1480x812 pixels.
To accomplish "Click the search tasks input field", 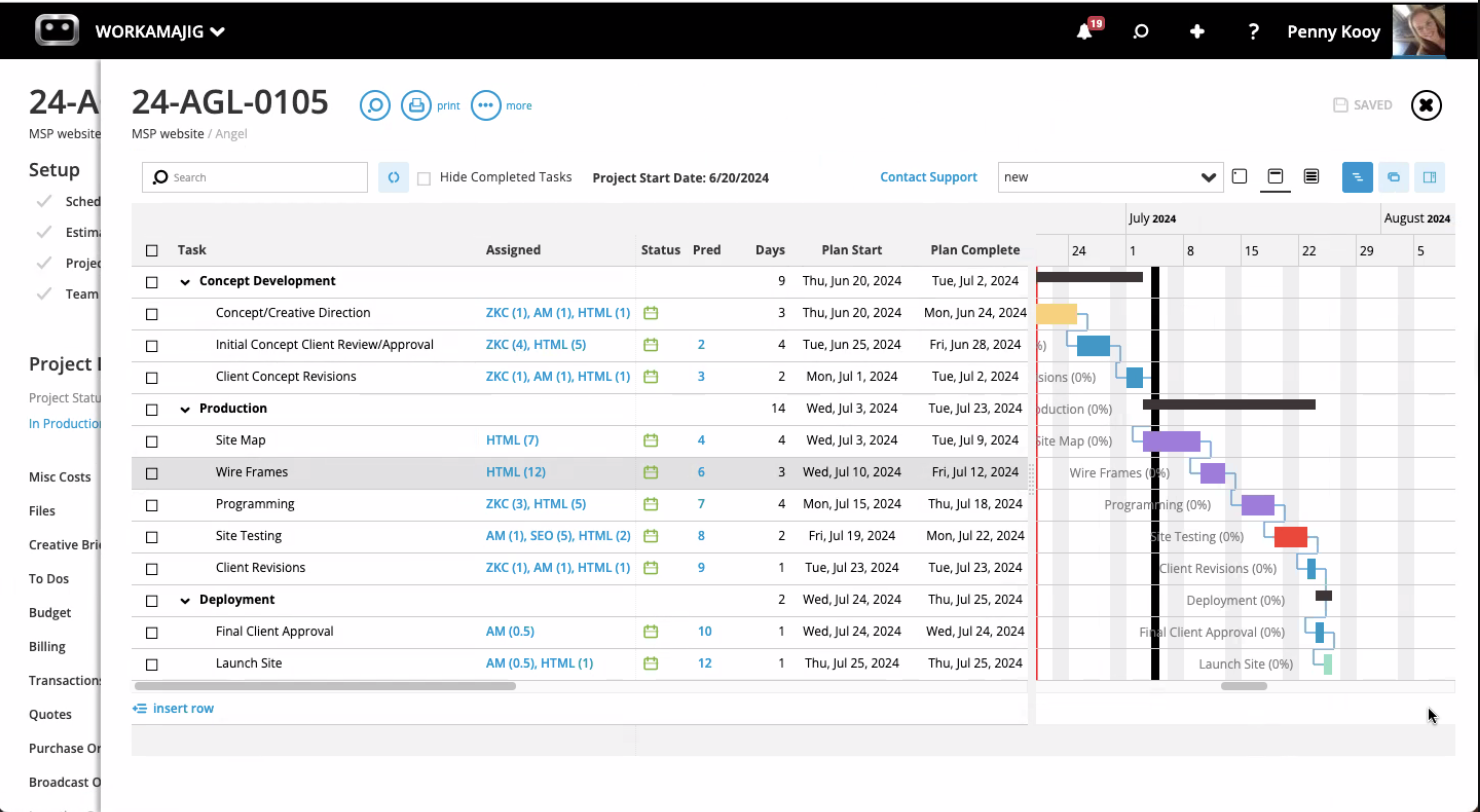I will [255, 177].
